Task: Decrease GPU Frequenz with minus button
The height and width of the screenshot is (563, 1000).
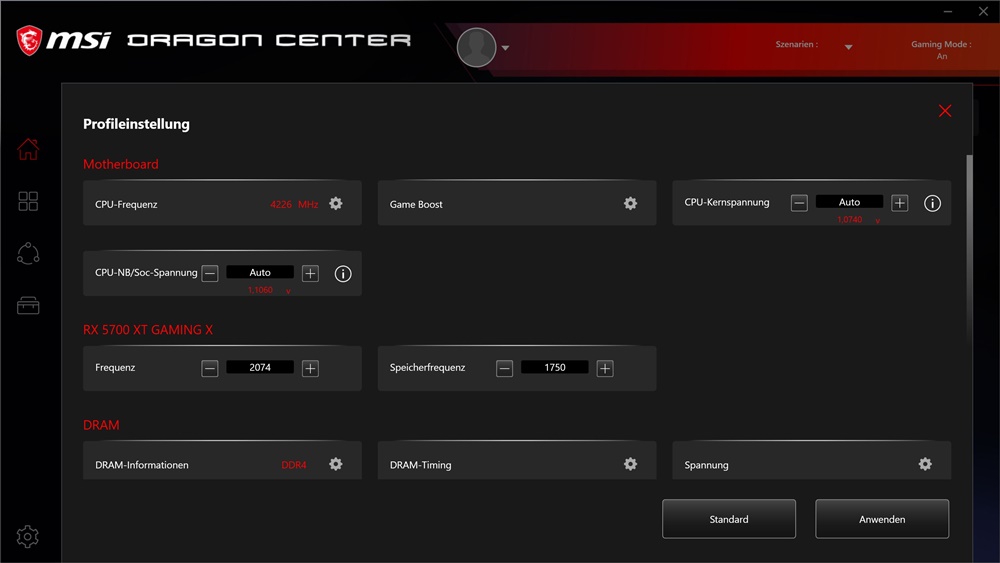Action: coord(210,369)
